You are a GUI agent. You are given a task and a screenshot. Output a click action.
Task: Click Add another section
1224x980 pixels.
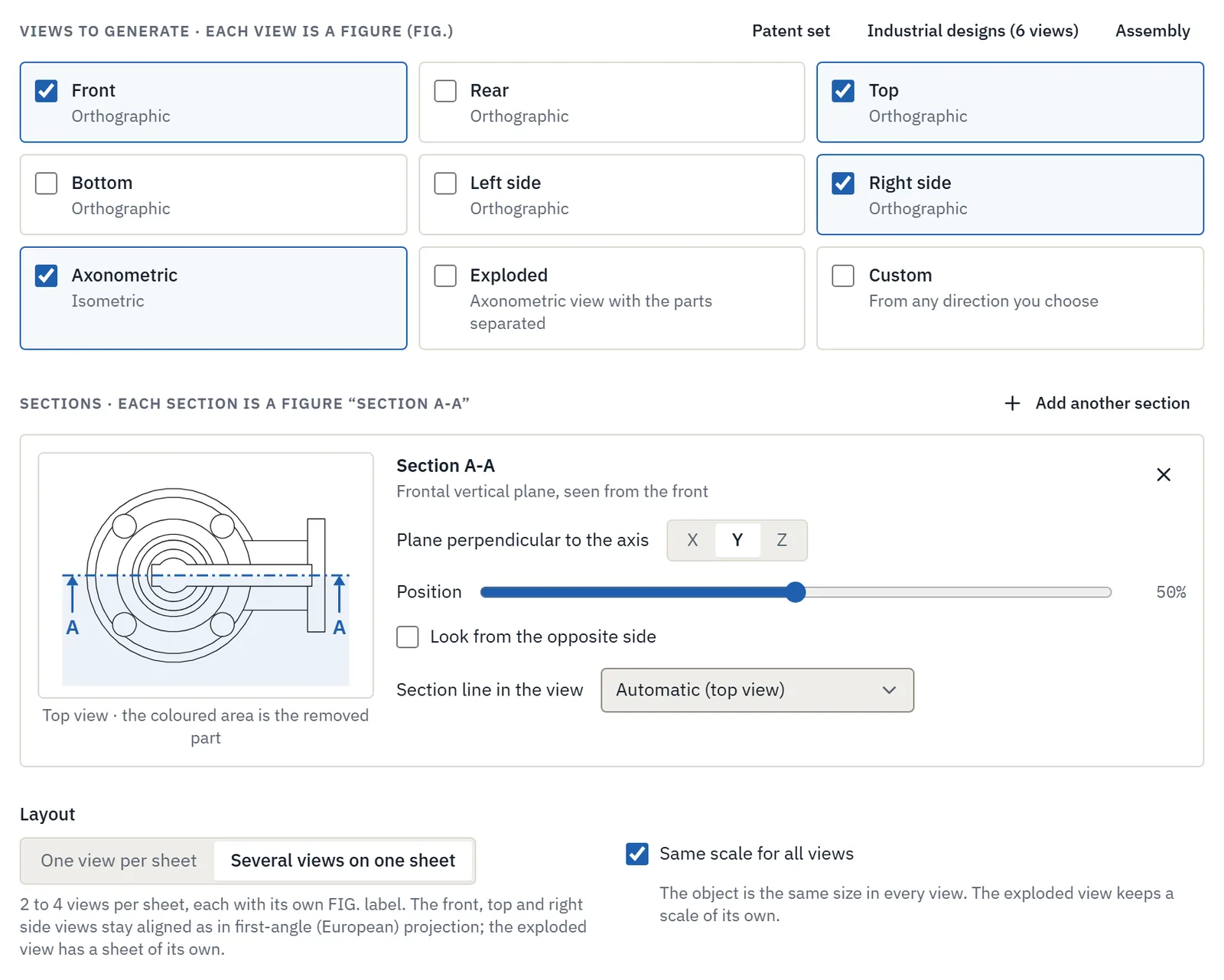point(1097,403)
